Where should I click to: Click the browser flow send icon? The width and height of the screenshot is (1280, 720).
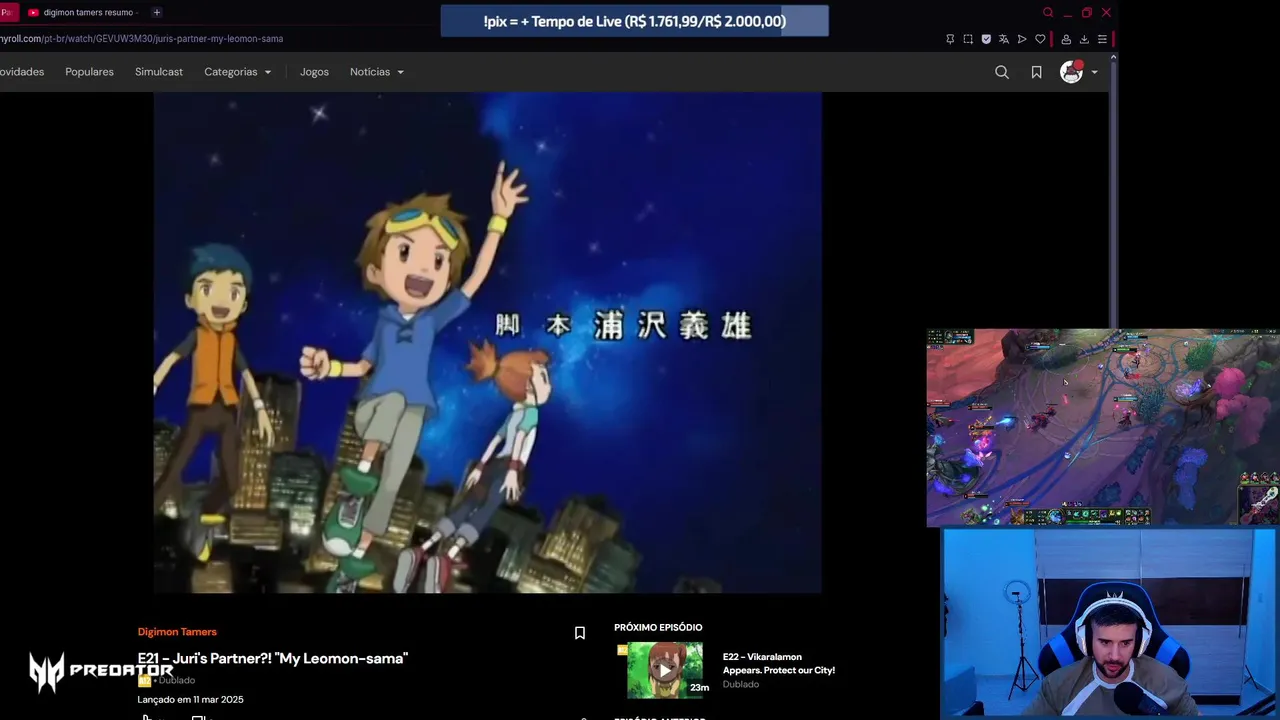coord(1022,39)
